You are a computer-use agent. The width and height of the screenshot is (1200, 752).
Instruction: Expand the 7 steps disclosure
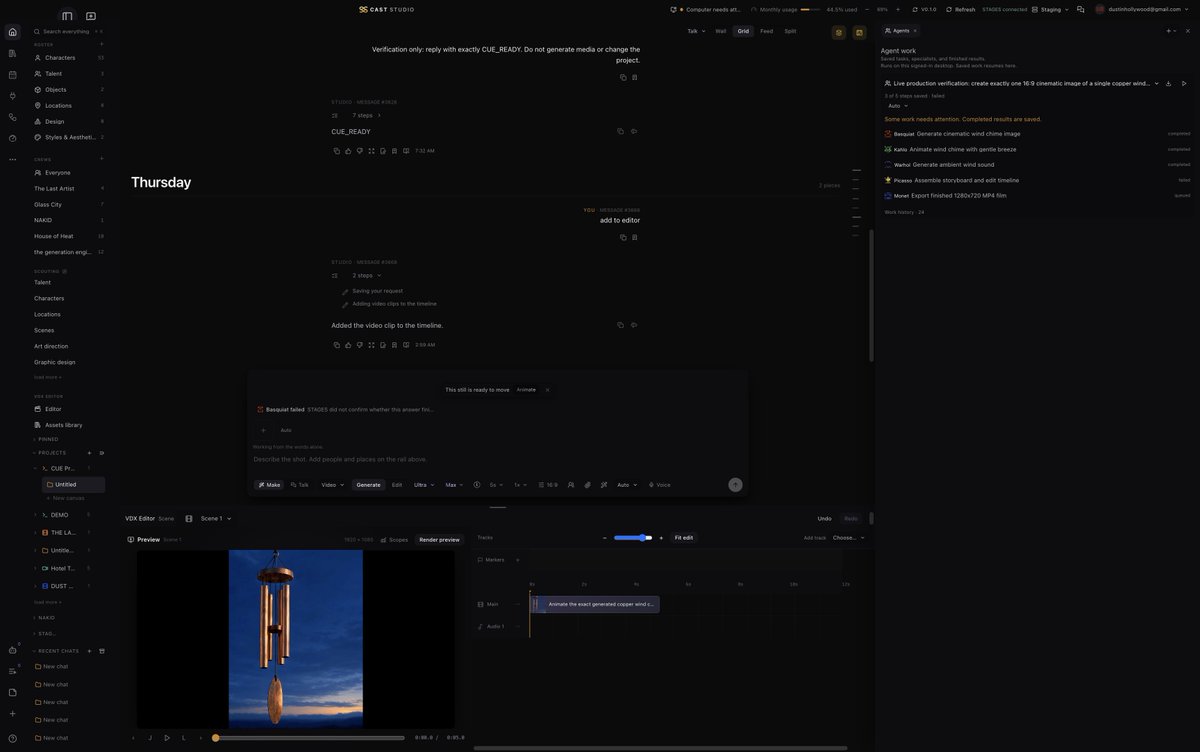coord(367,115)
